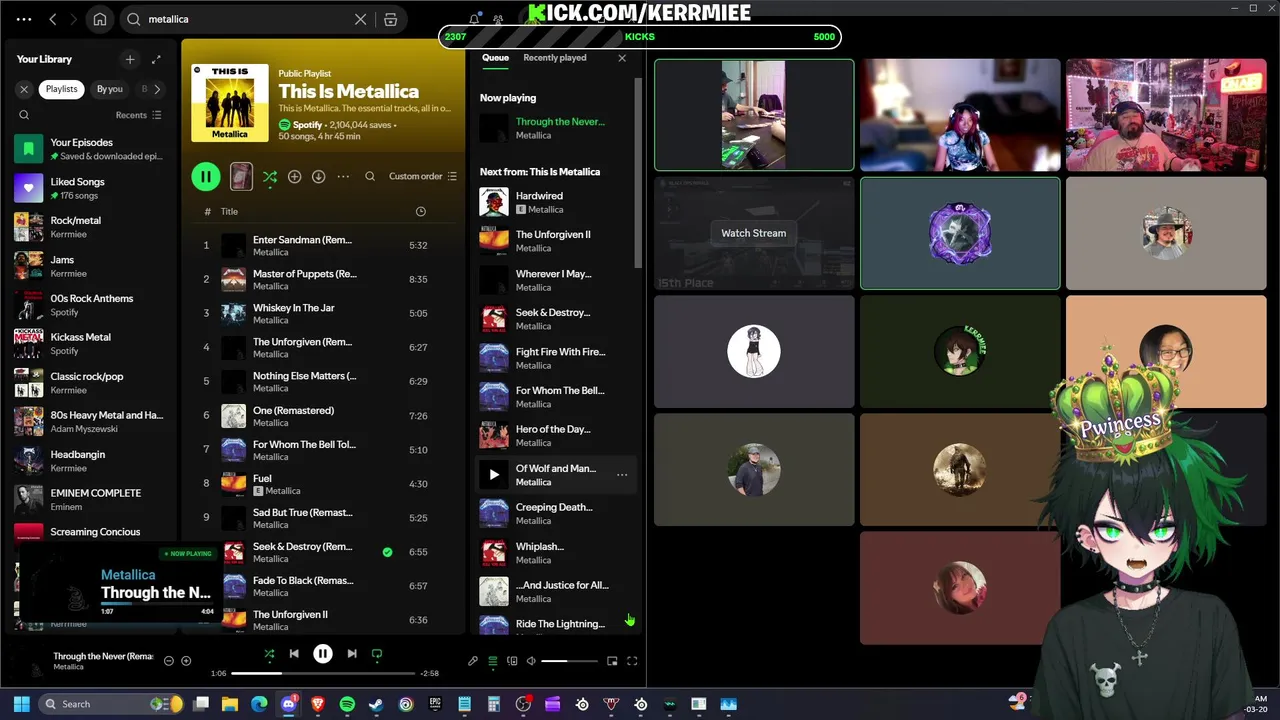This screenshot has width=1280, height=720.
Task: Click the forward navigation arrow
Action: [x=74, y=19]
